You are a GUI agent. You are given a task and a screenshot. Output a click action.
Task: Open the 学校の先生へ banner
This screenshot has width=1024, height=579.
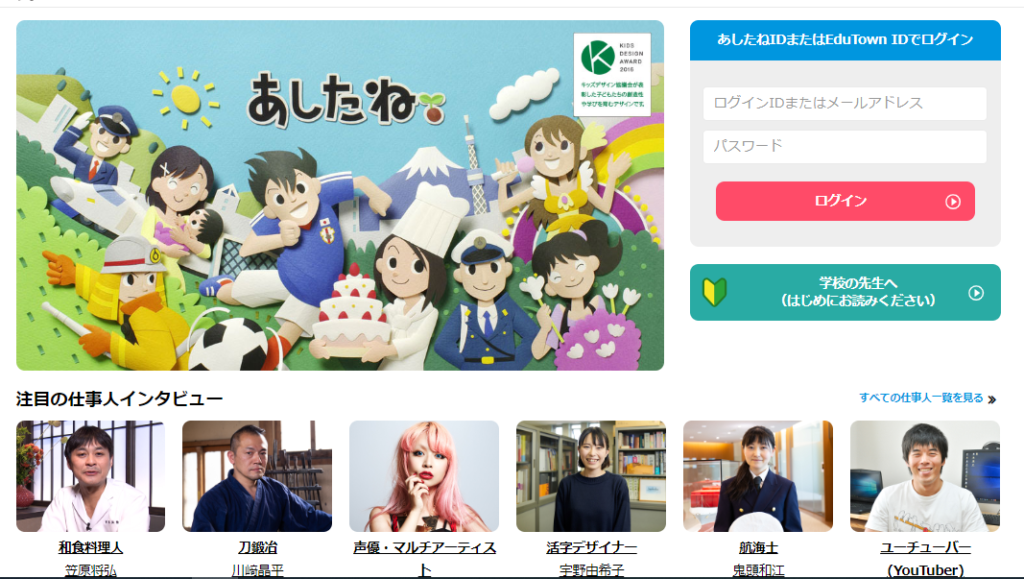(845, 292)
